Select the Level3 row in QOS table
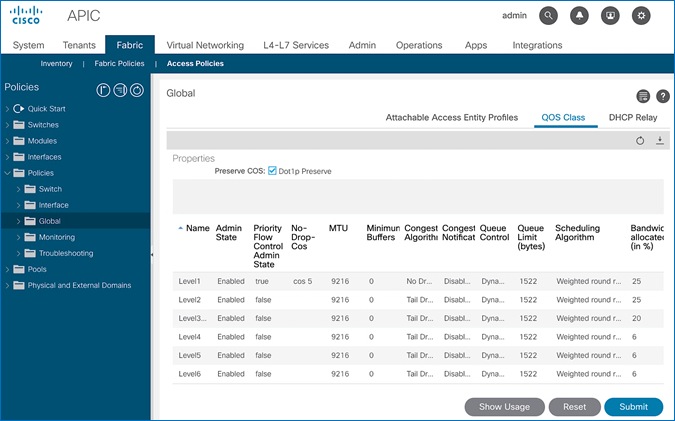This screenshot has width=675, height=421. click(418, 319)
